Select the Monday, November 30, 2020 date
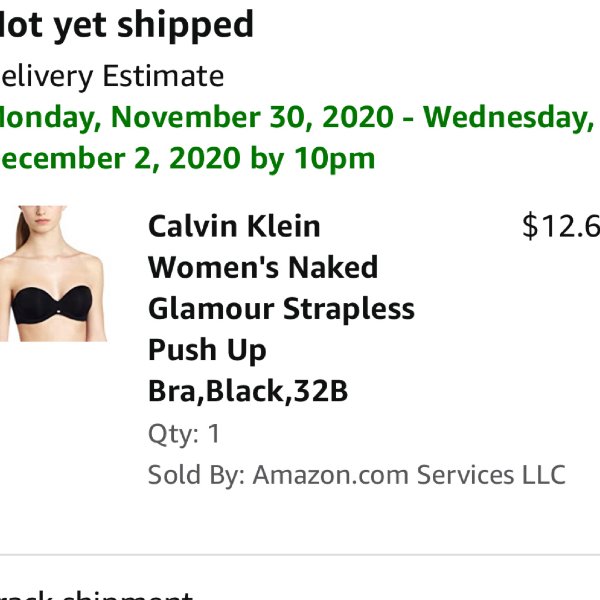 pyautogui.click(x=196, y=117)
